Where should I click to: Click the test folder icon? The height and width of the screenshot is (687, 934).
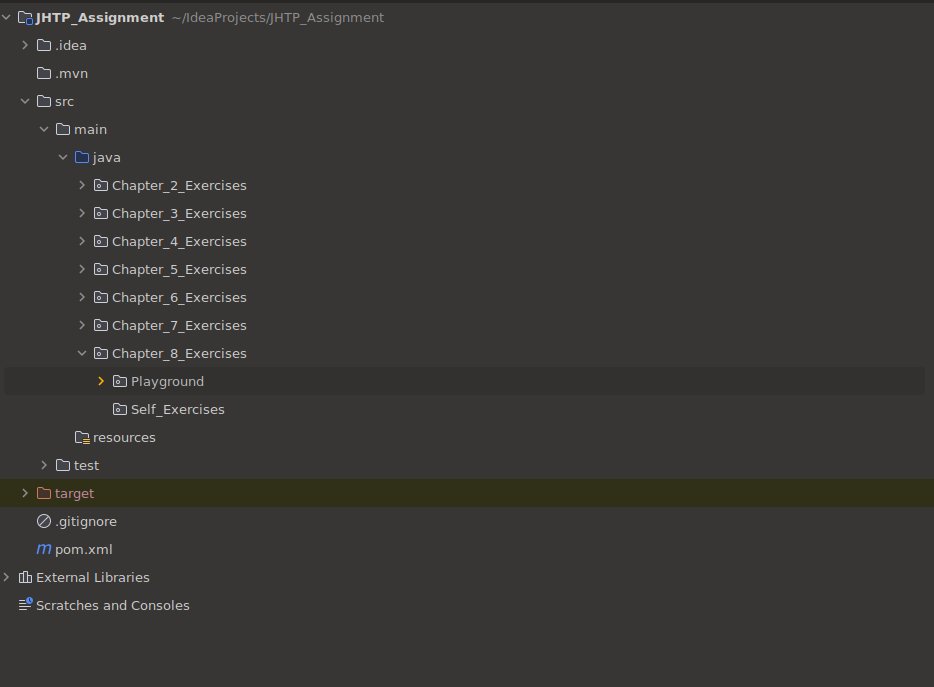63,465
